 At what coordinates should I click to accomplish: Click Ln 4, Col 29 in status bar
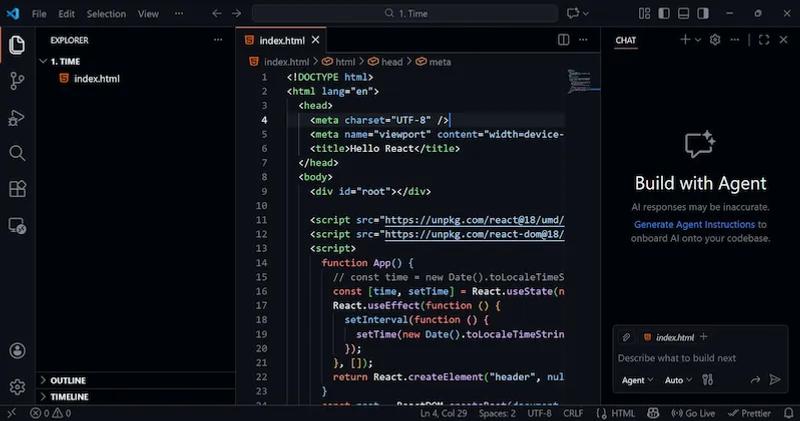(443, 413)
